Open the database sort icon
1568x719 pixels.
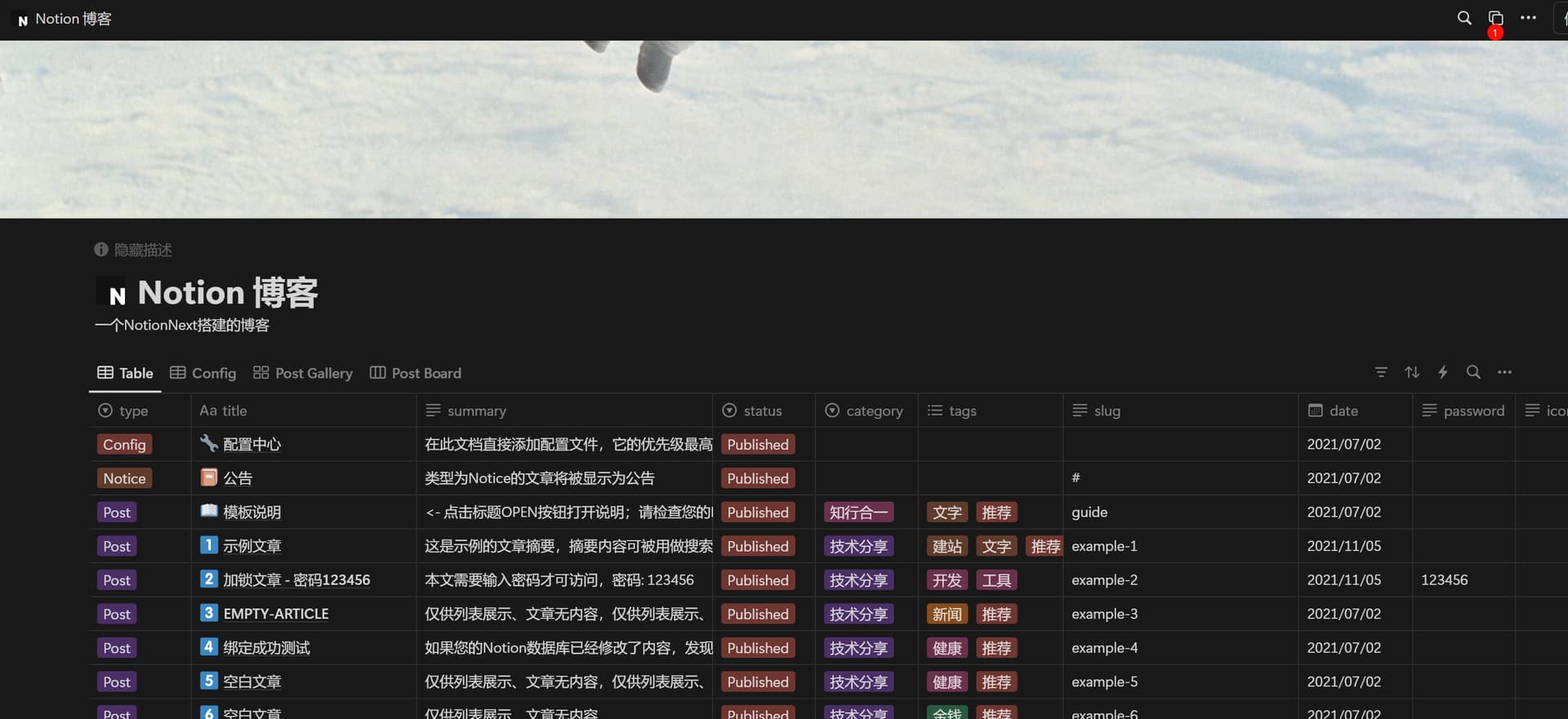point(1412,372)
